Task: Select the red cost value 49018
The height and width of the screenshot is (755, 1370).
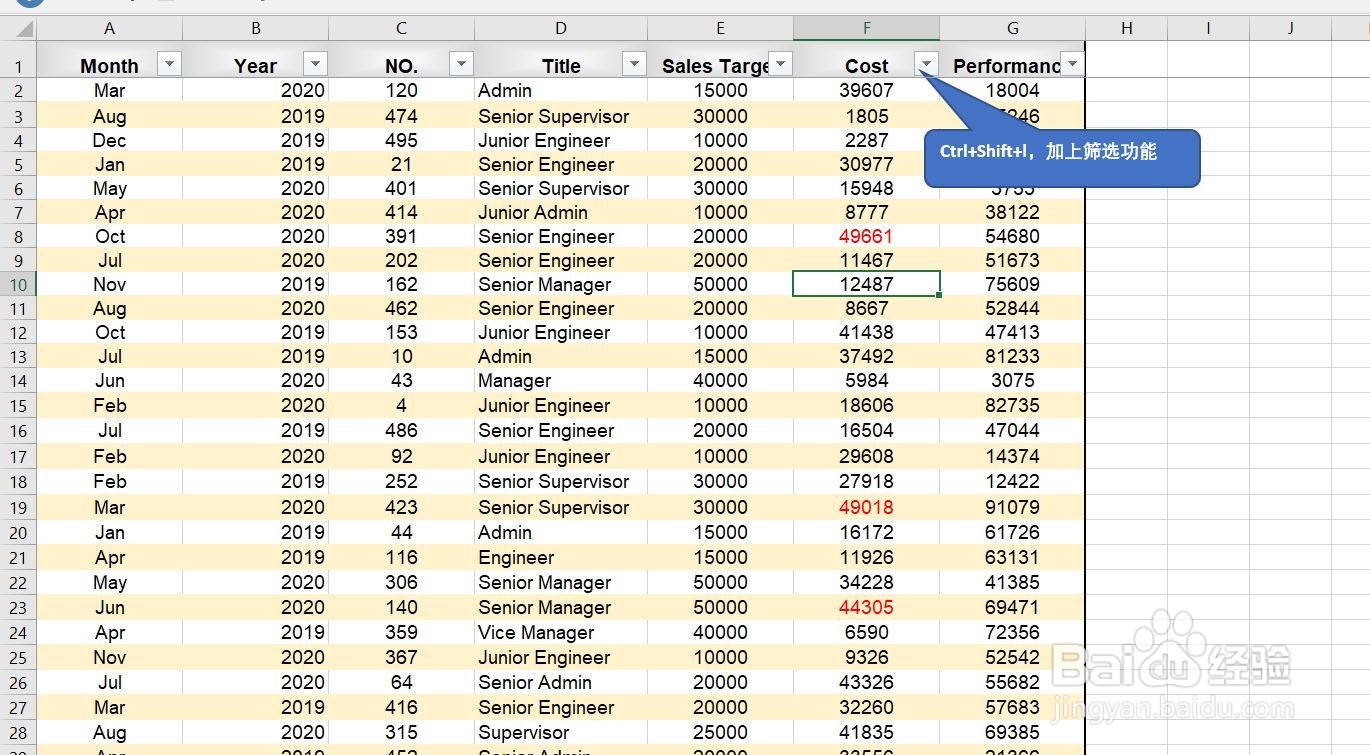Action: coord(866,507)
